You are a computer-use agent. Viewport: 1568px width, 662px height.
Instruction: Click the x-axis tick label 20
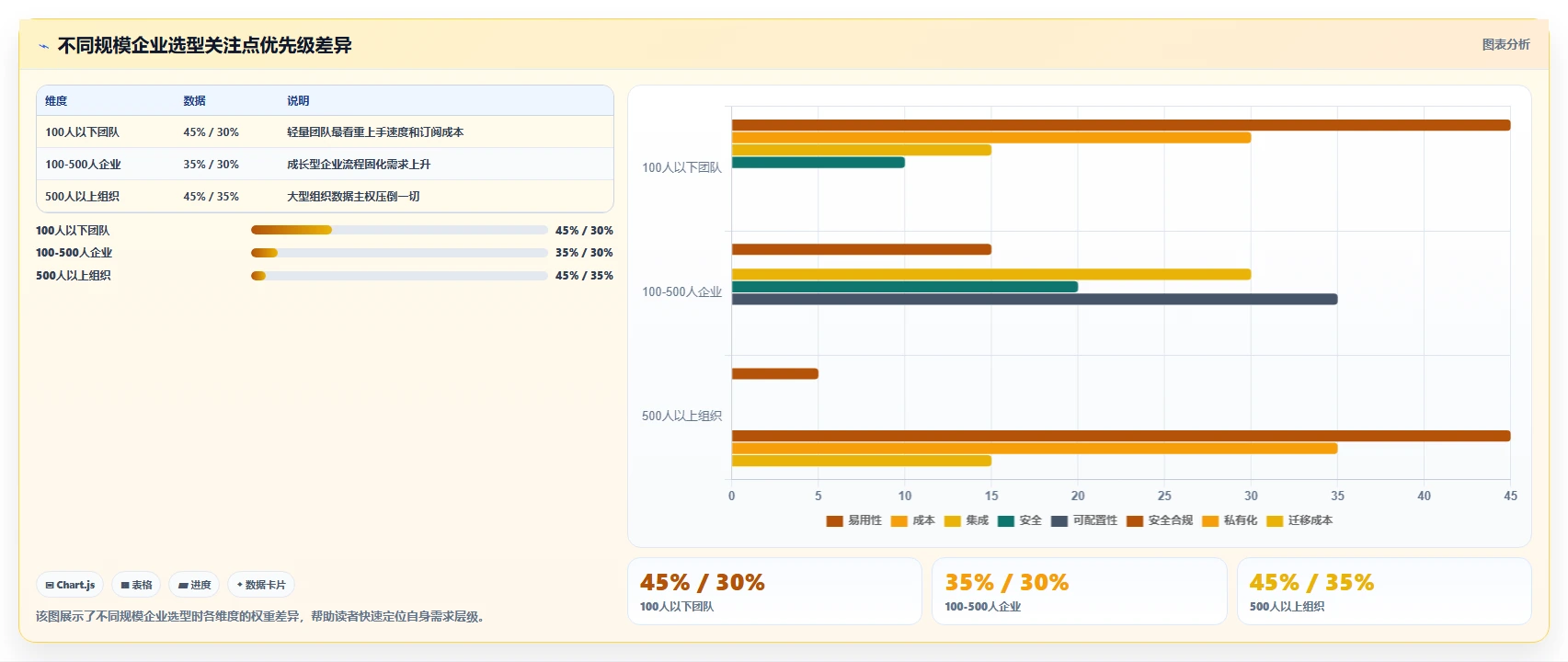pos(1078,496)
